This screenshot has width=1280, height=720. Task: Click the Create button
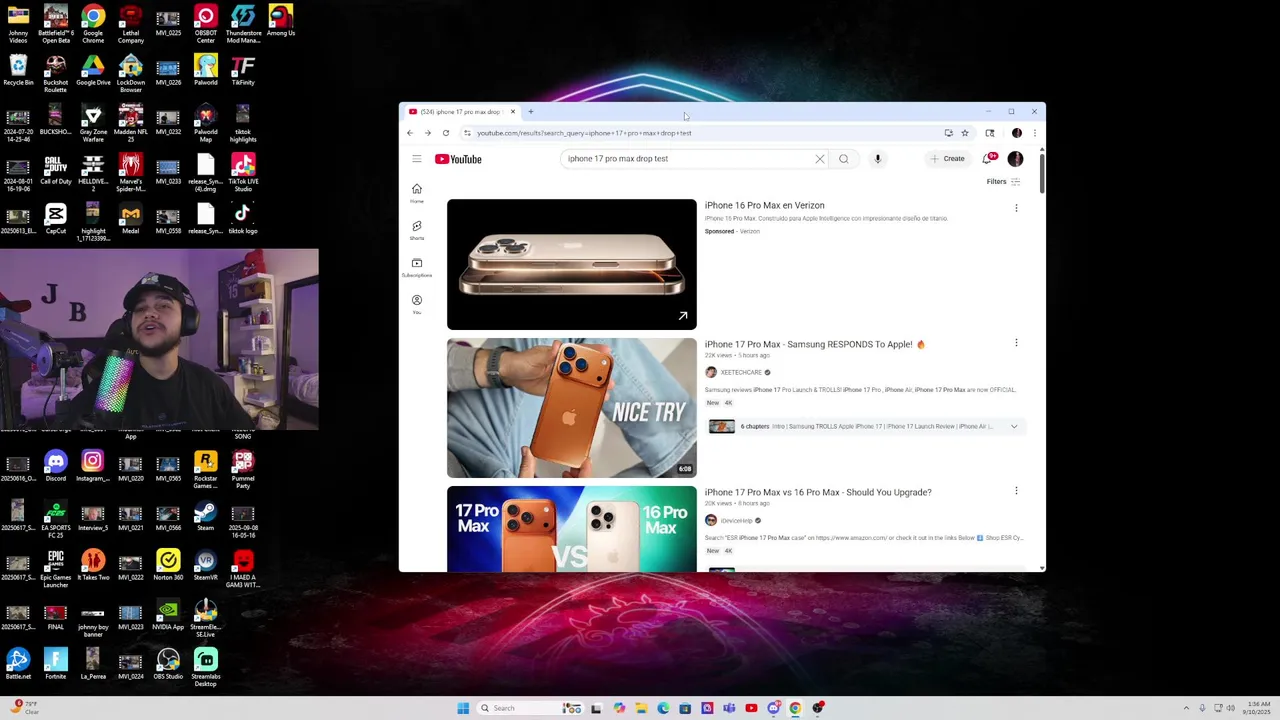point(947,159)
